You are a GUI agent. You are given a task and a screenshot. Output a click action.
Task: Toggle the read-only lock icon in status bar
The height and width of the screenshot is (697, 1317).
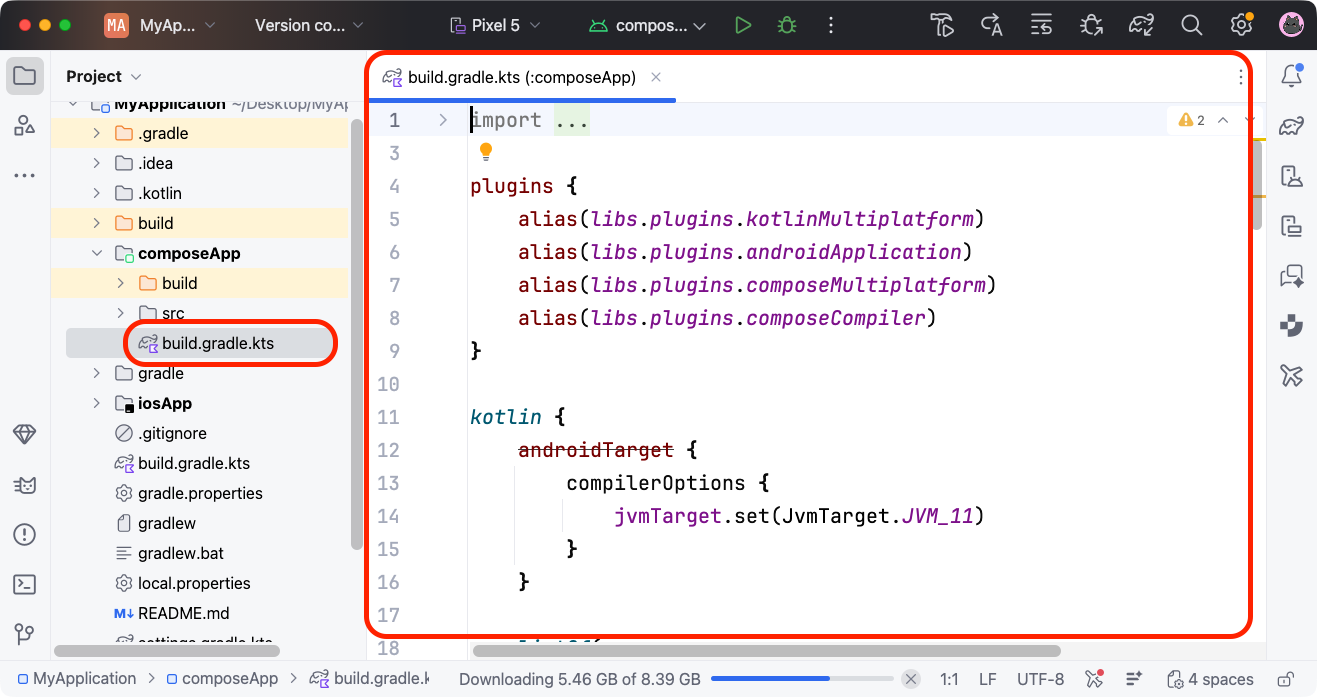click(x=1289, y=679)
